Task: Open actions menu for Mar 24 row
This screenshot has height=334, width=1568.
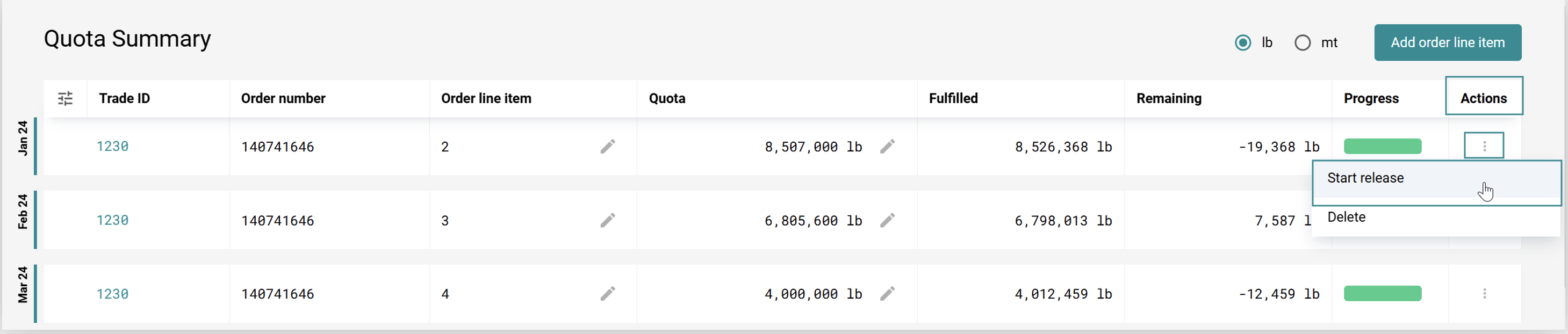Action: point(1484,293)
